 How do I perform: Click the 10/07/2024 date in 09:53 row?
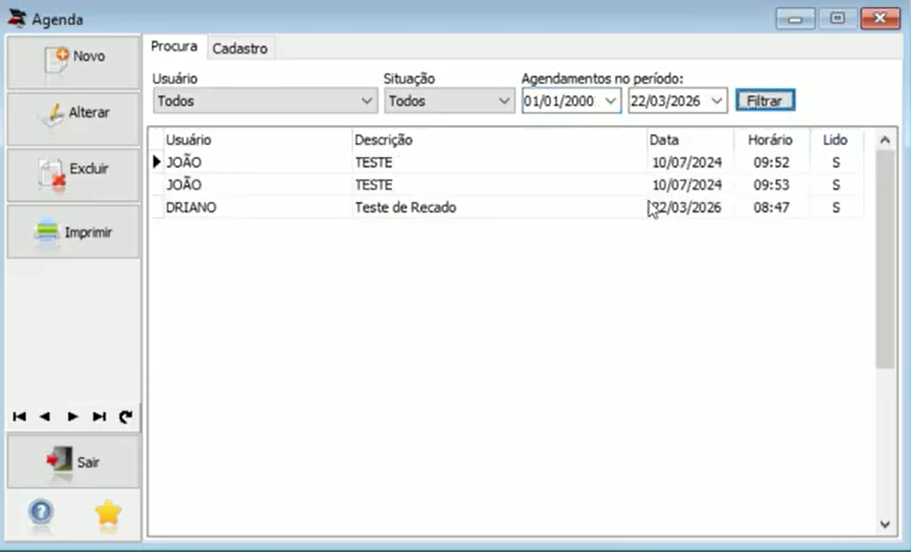[x=690, y=185]
